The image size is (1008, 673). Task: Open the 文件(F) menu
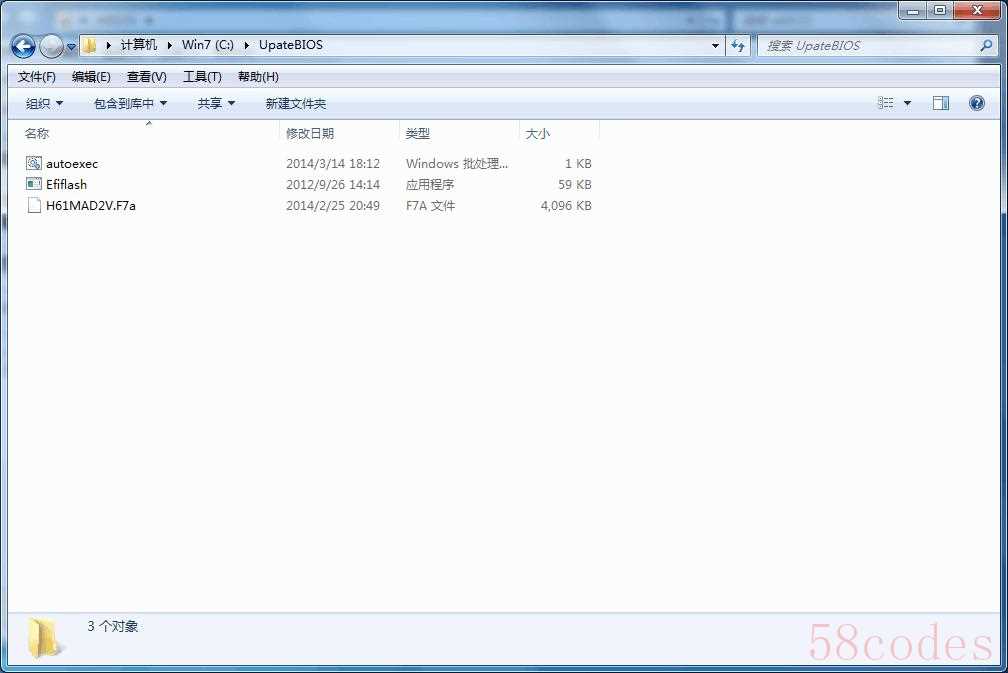[37, 77]
